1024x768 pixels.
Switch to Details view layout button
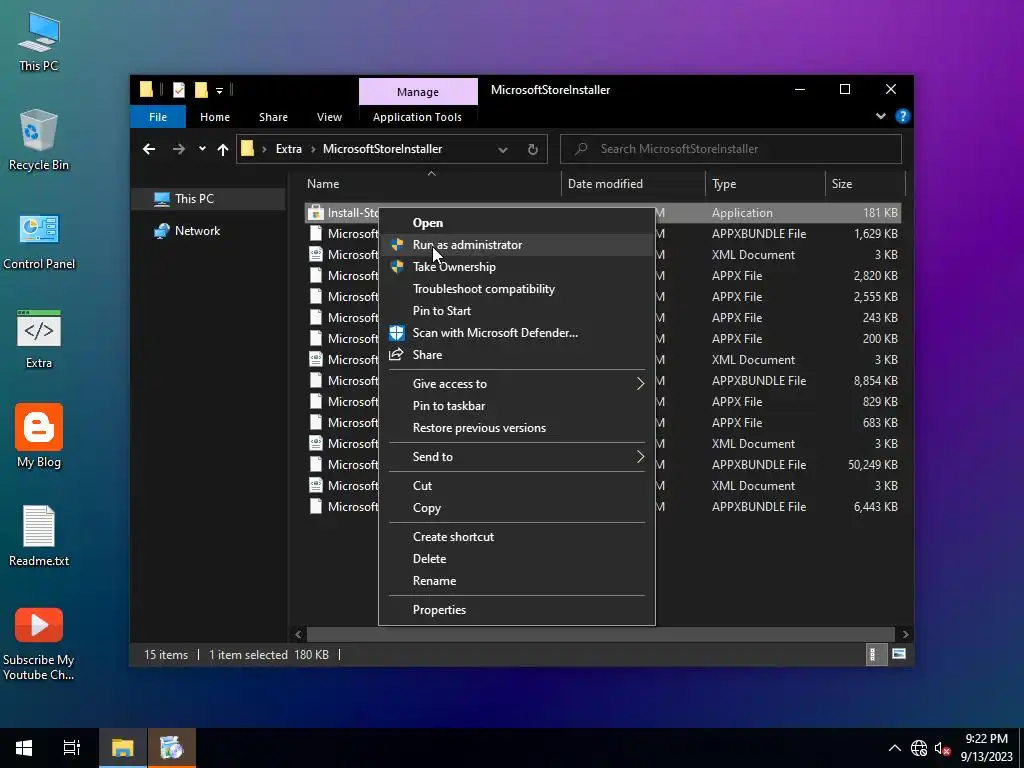[x=874, y=654]
